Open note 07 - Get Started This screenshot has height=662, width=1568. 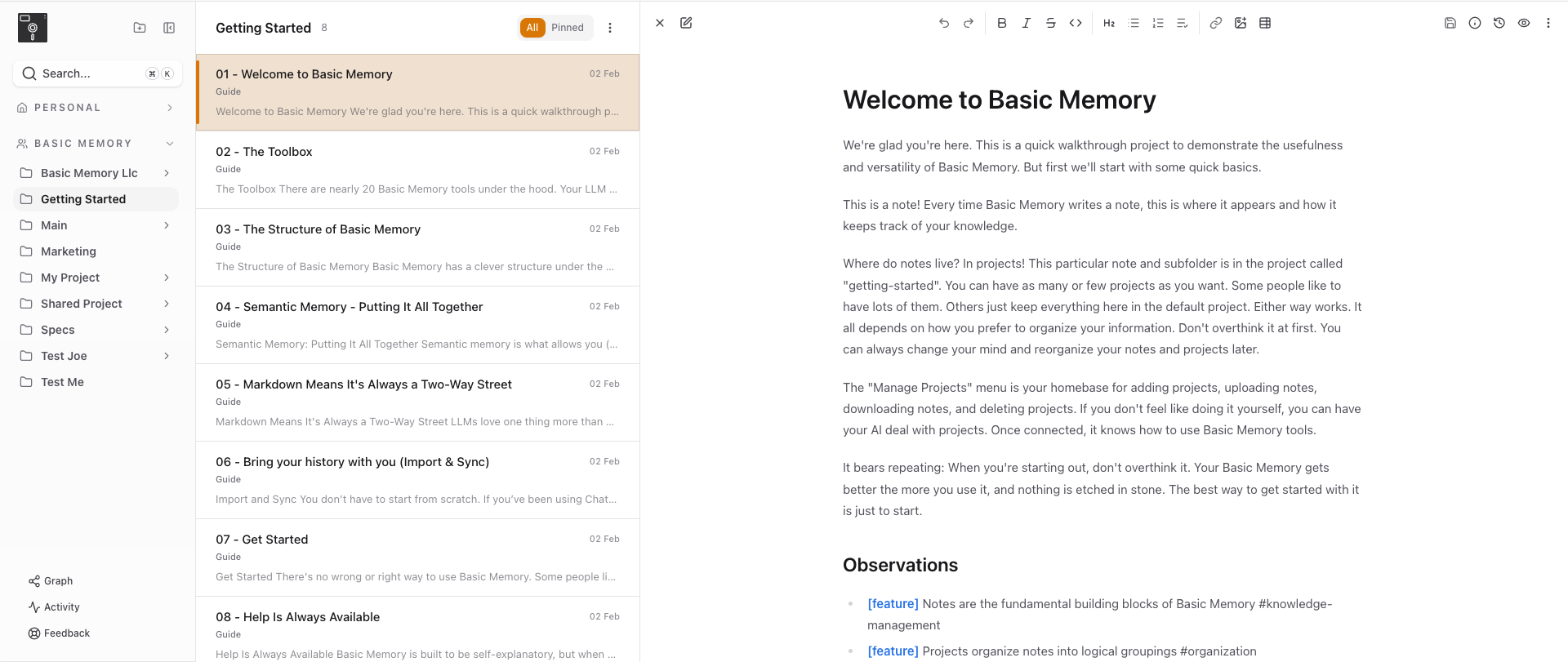pos(417,558)
